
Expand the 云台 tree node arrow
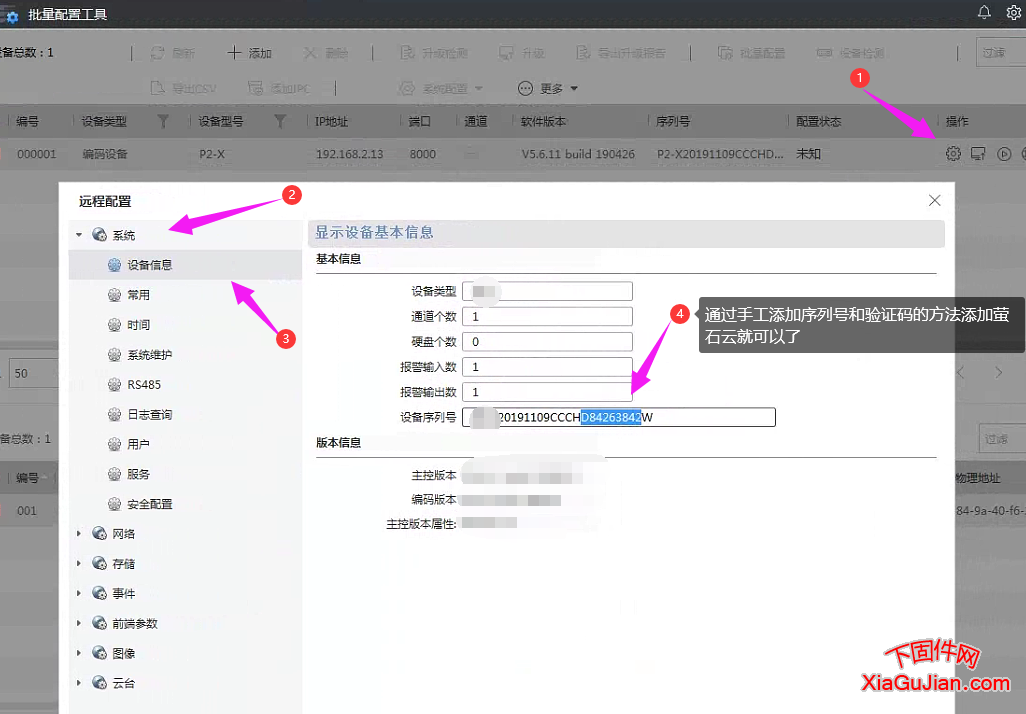pos(79,683)
